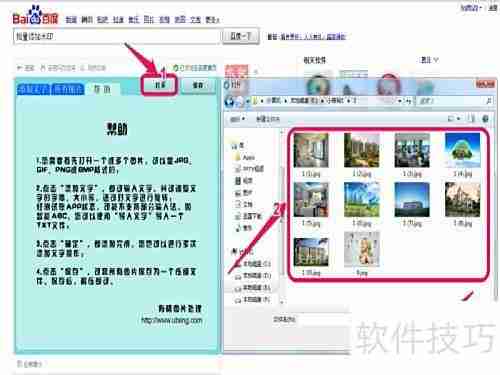Select the 本地磁盘 (E:) drive in tree

253,287
